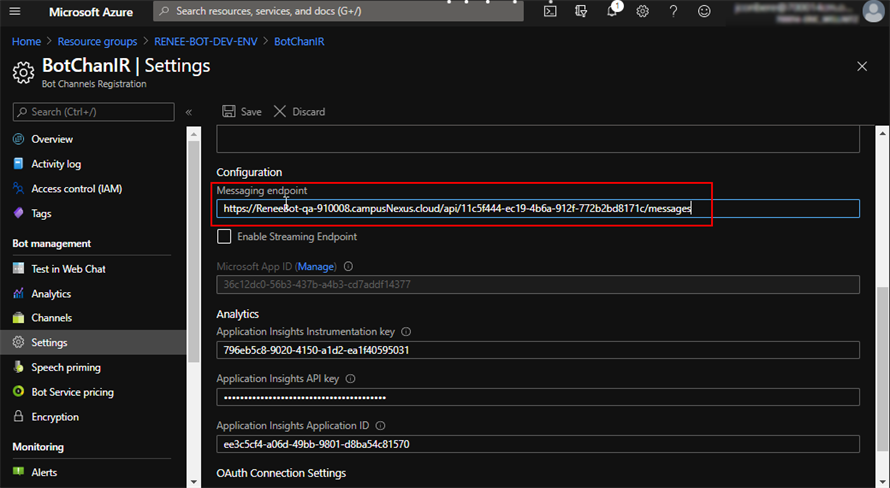Click the Save button label
The width and height of the screenshot is (890, 488).
pos(251,112)
